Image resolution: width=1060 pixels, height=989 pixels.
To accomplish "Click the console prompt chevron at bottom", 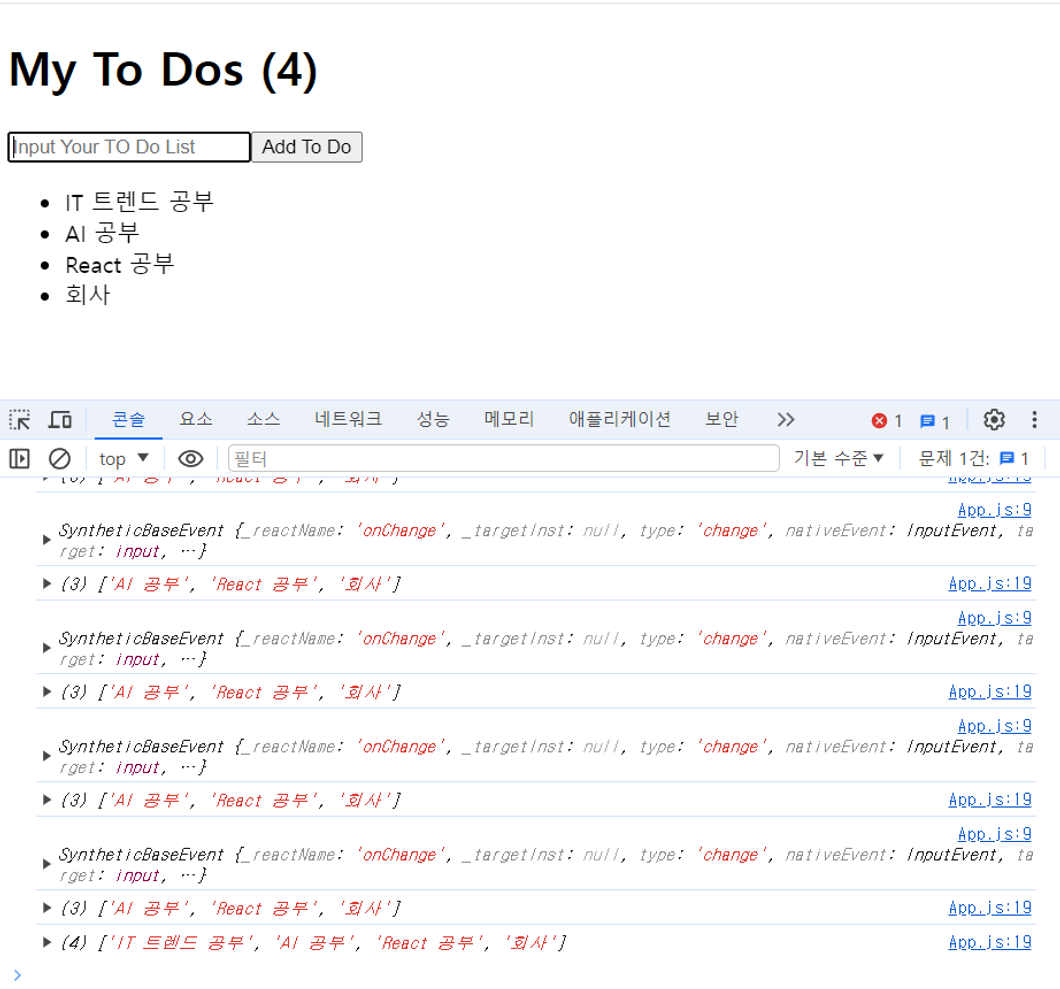I will pyautogui.click(x=17, y=975).
